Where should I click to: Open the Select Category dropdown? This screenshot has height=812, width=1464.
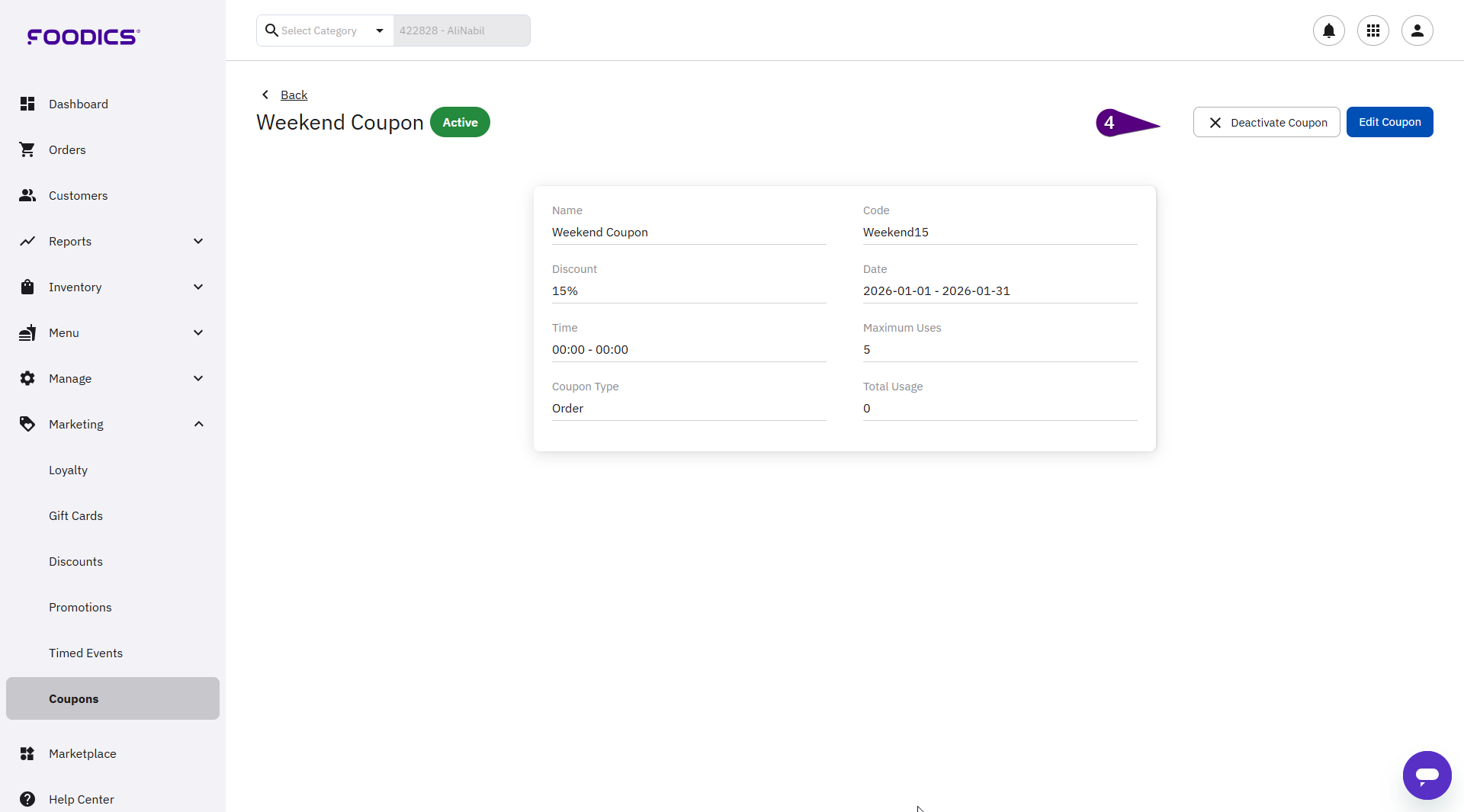coord(325,30)
